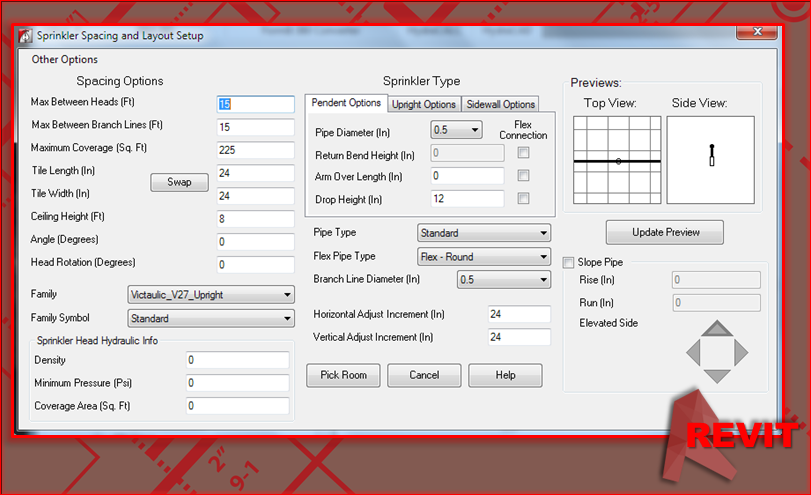Enable the Slope Pipe checkbox
This screenshot has height=495, width=811.
(x=569, y=262)
